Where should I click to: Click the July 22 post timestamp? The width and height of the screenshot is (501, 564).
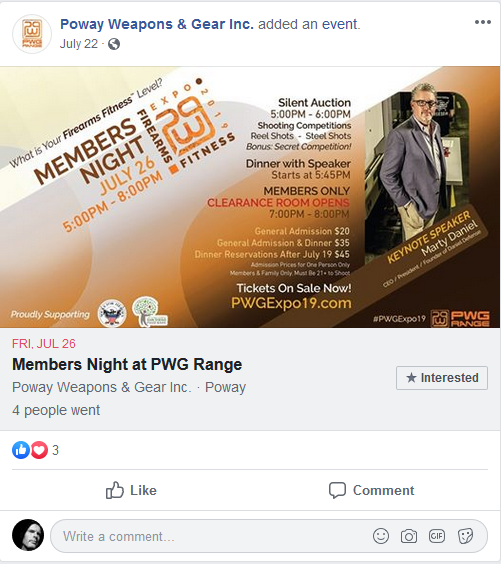click(x=79, y=44)
